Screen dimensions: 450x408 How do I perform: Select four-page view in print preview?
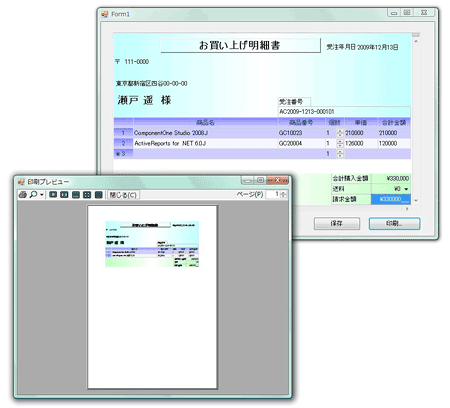click(87, 194)
